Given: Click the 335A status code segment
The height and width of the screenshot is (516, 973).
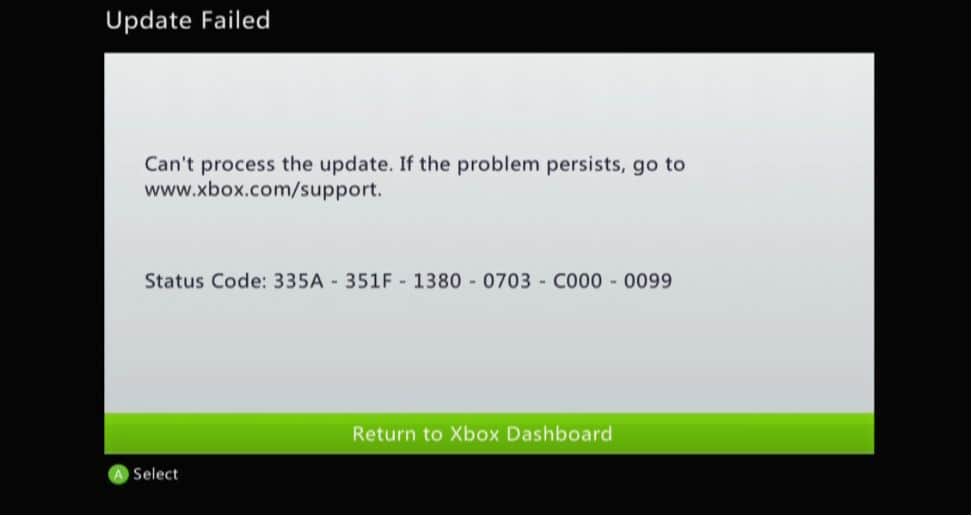Looking at the screenshot, I should pyautogui.click(x=298, y=281).
